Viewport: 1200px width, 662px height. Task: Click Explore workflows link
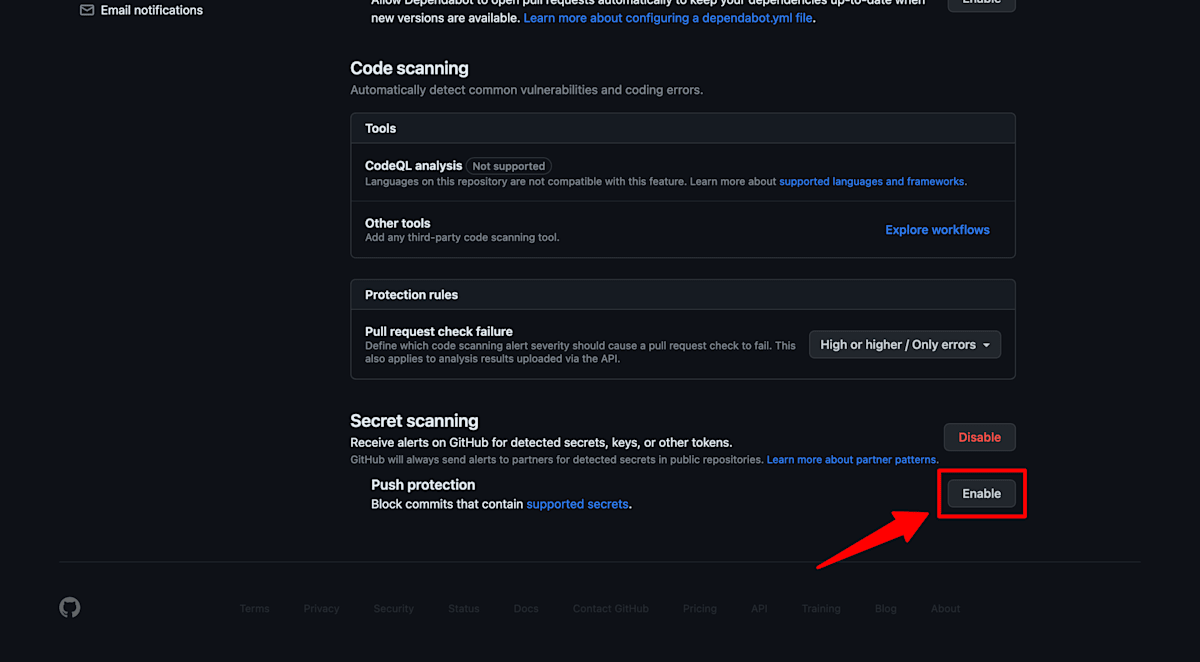[x=937, y=230]
